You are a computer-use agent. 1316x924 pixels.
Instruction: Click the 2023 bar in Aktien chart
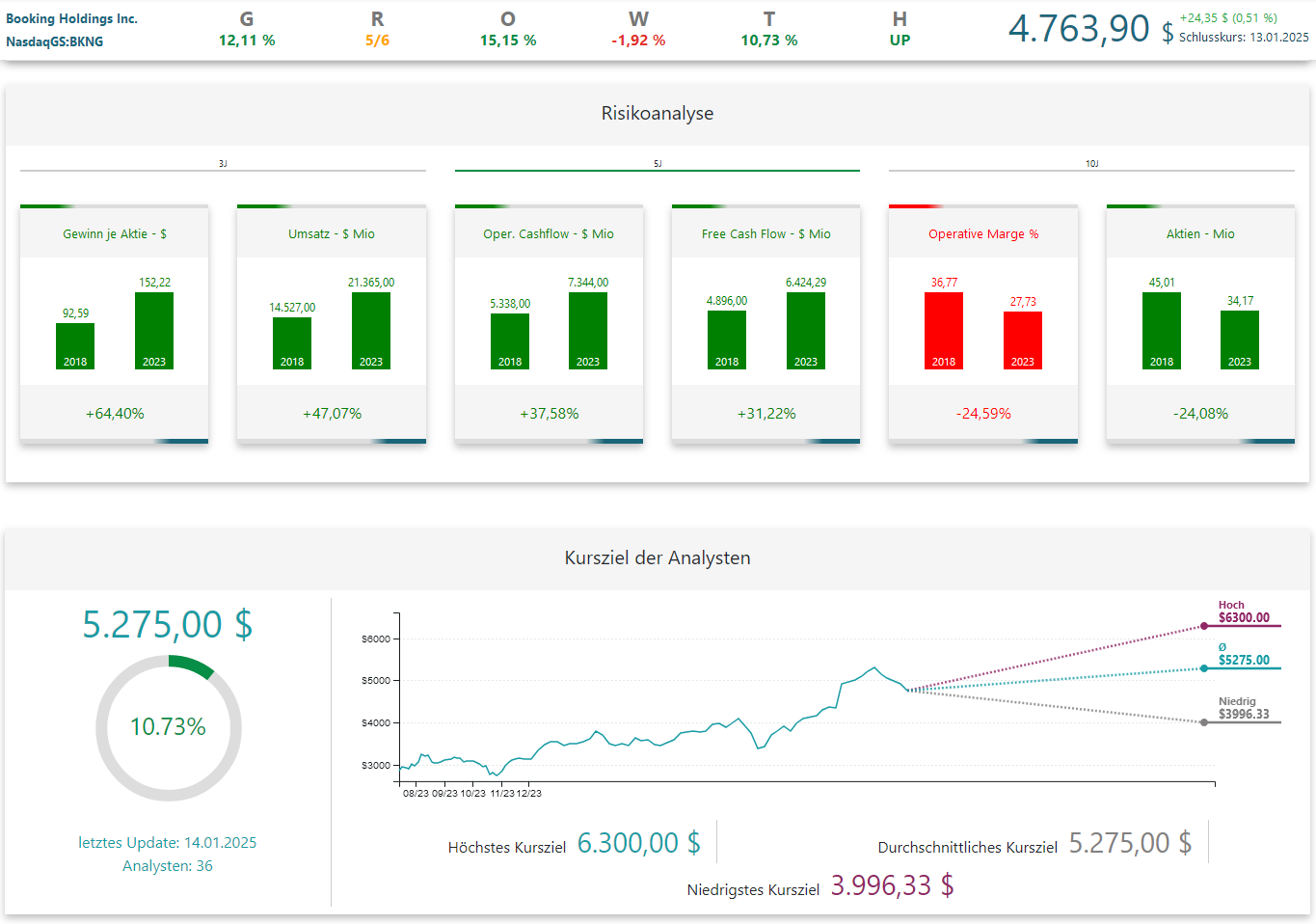(x=1240, y=340)
